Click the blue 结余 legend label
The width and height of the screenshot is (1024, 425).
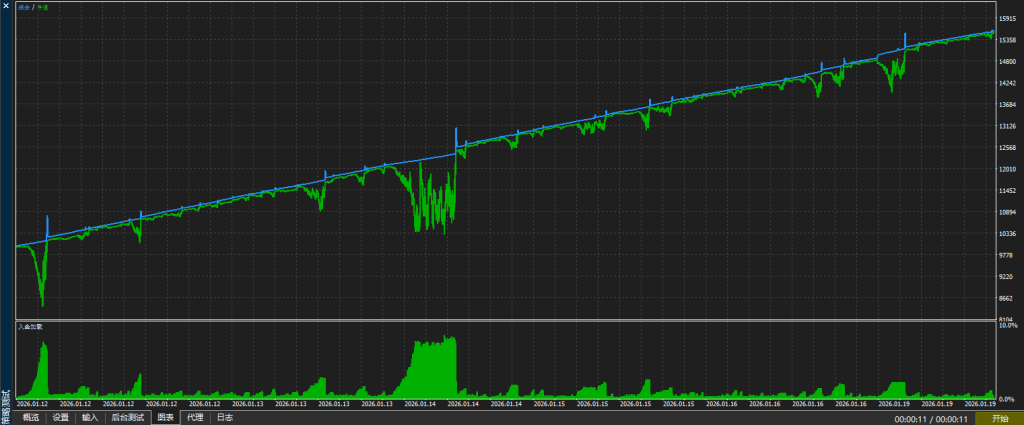[x=23, y=8]
